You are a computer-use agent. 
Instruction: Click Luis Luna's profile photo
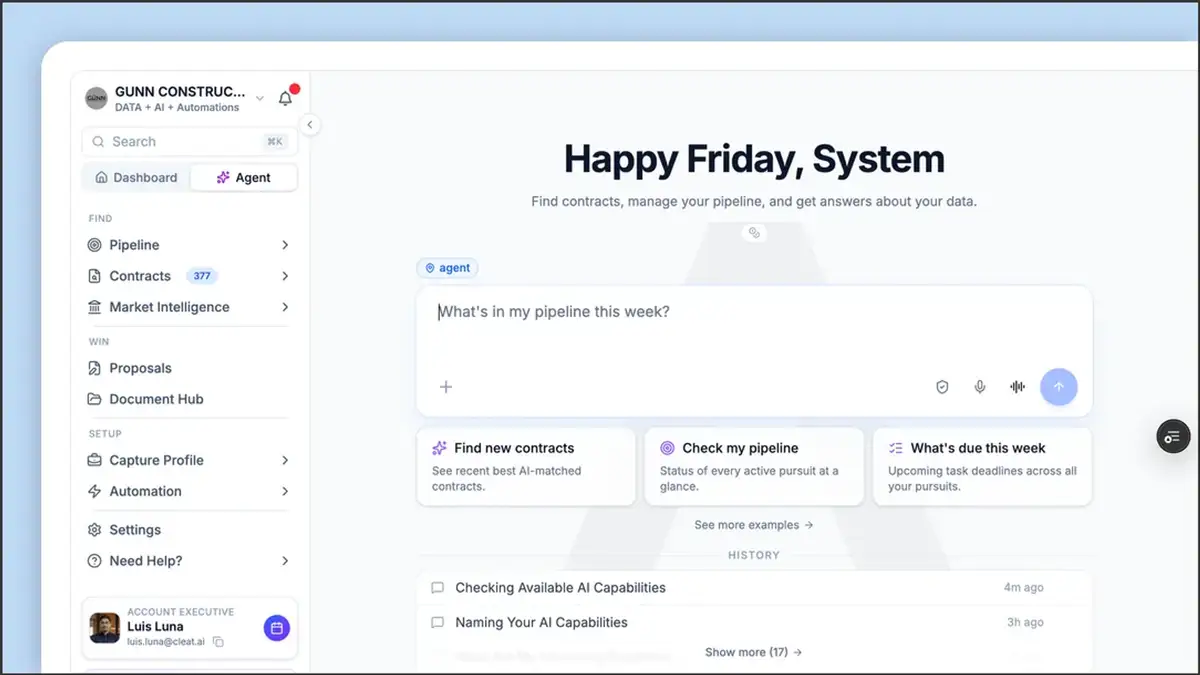105,628
